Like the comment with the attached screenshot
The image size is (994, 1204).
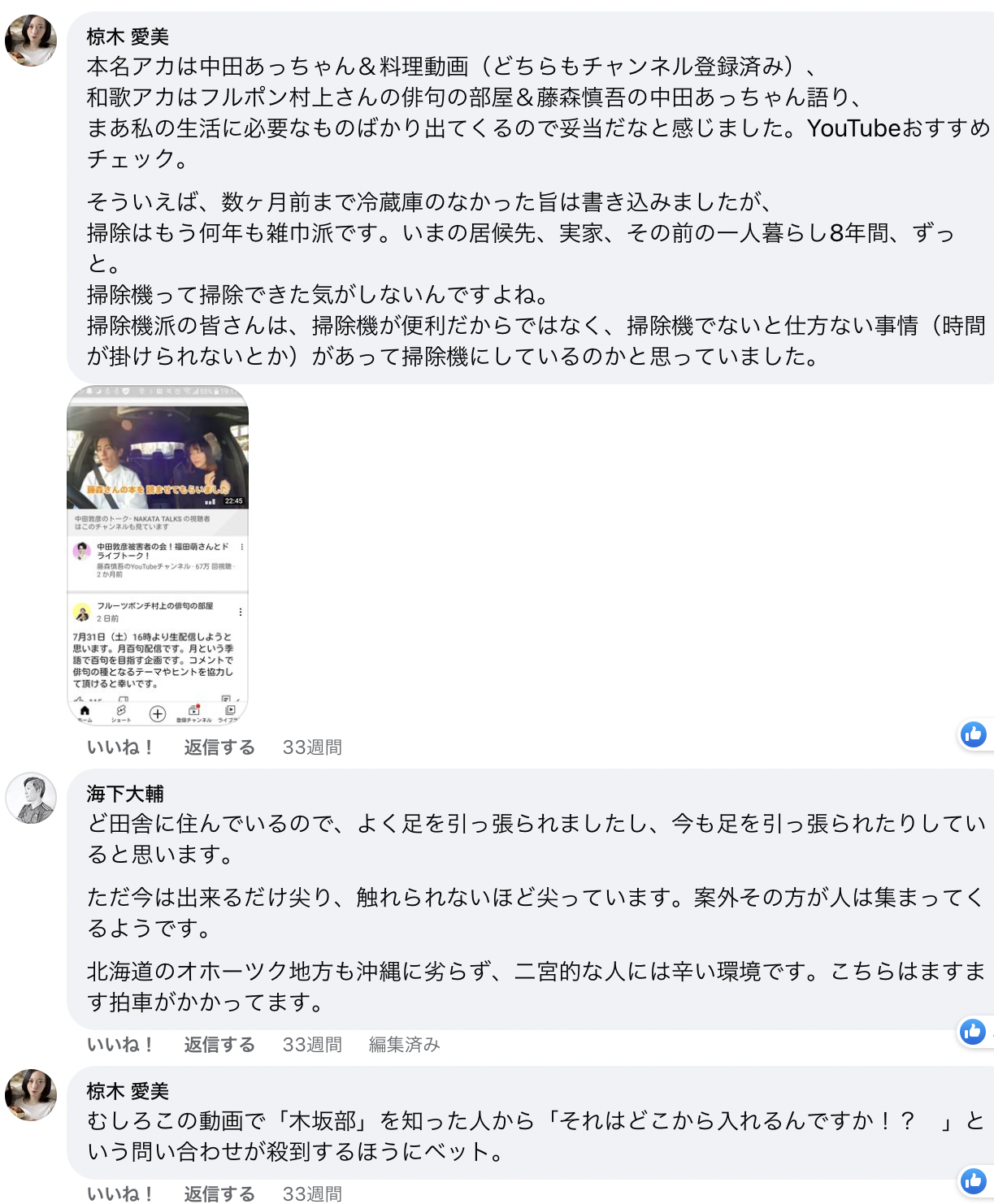point(120,747)
